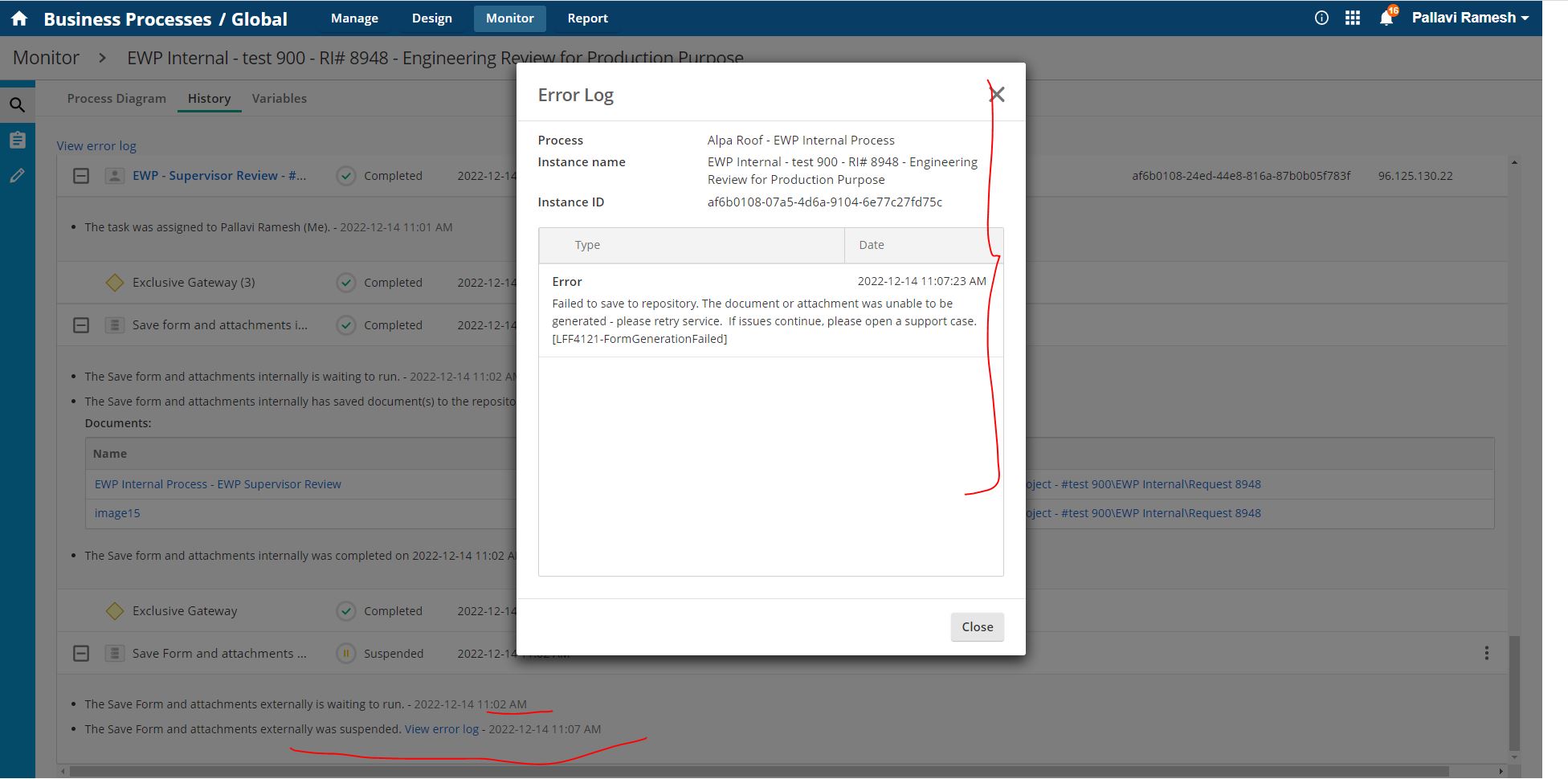Open the three-dot menu for suspended step

1486,653
